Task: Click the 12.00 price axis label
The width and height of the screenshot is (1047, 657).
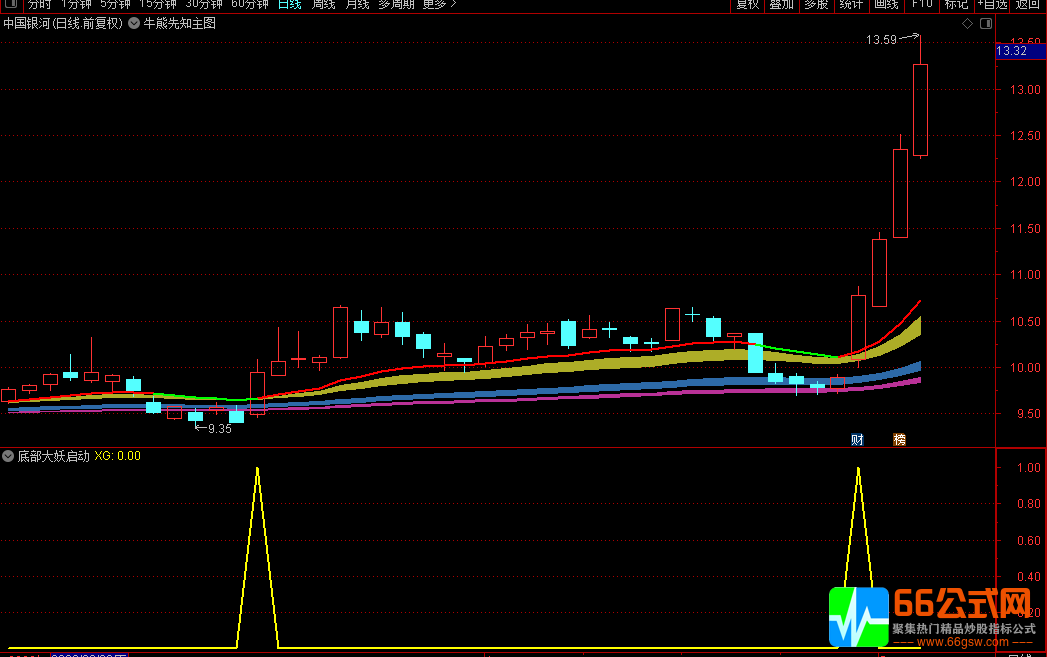Action: click(x=1024, y=182)
